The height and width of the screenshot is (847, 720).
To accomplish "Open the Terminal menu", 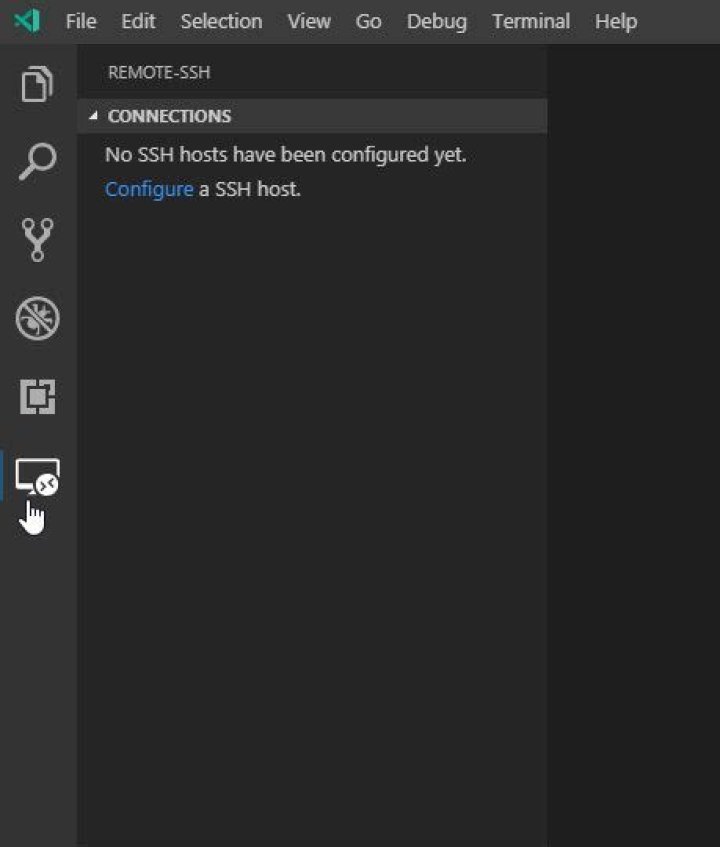I will click(530, 21).
